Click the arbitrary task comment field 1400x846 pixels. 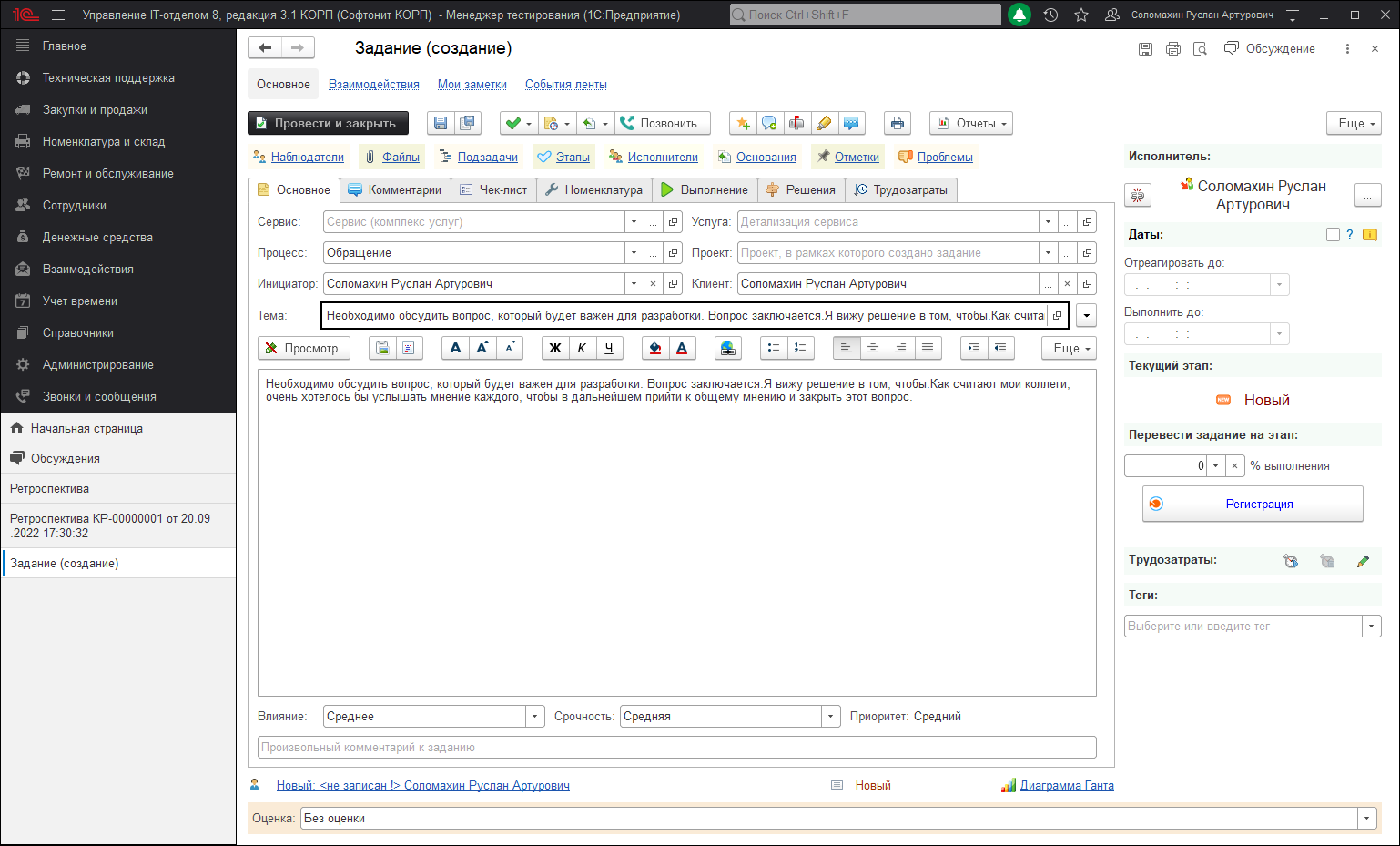tap(676, 748)
